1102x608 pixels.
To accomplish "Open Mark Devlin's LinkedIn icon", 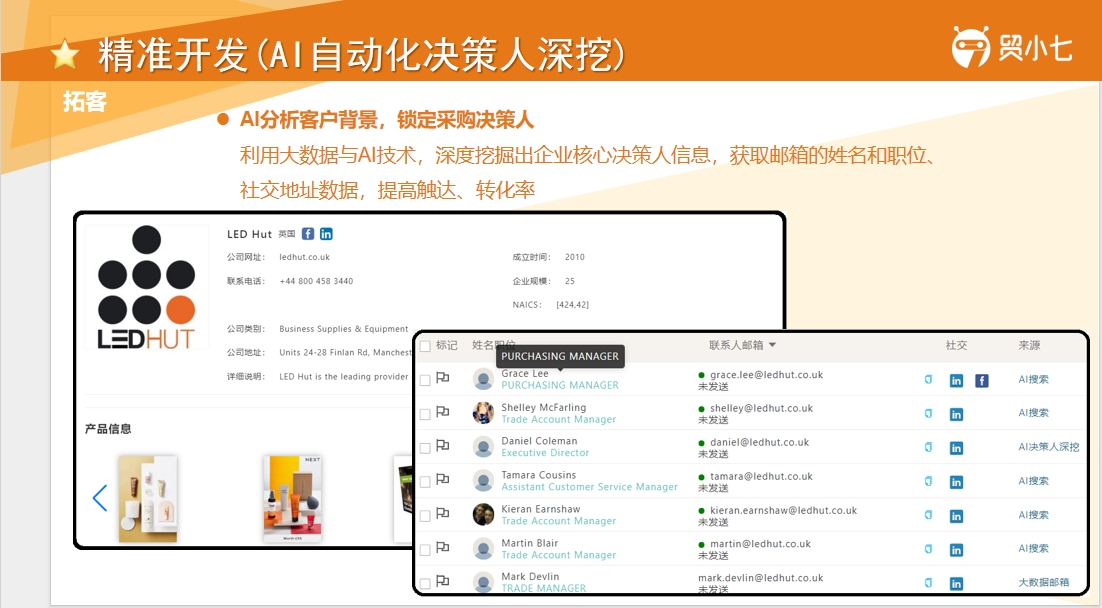I will pyautogui.click(x=957, y=584).
